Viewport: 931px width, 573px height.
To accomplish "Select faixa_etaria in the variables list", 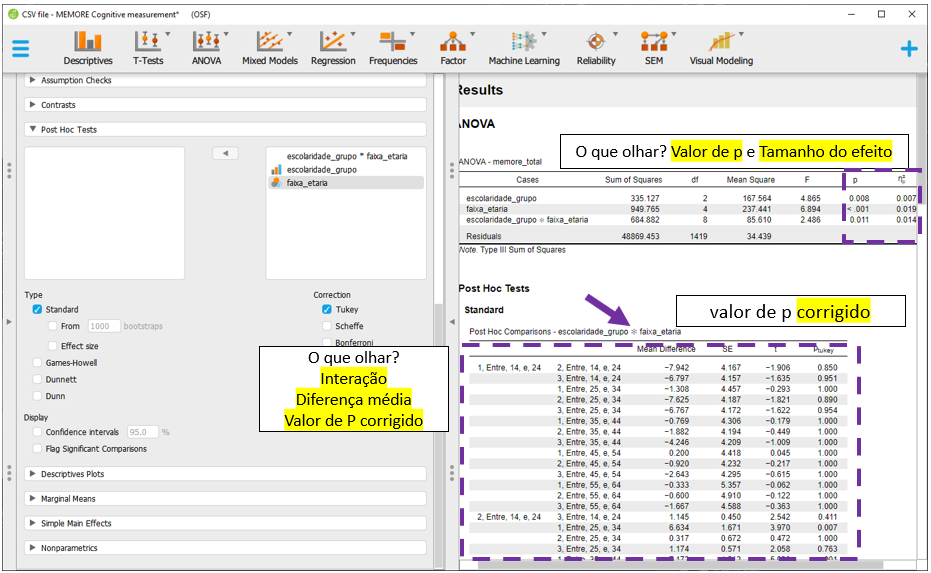I will pos(307,183).
